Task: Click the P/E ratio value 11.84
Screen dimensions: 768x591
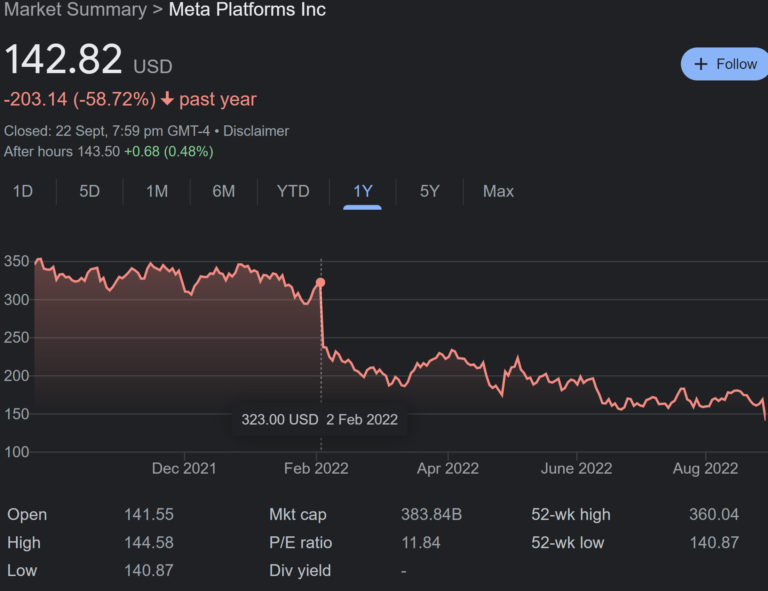Action: (x=420, y=543)
